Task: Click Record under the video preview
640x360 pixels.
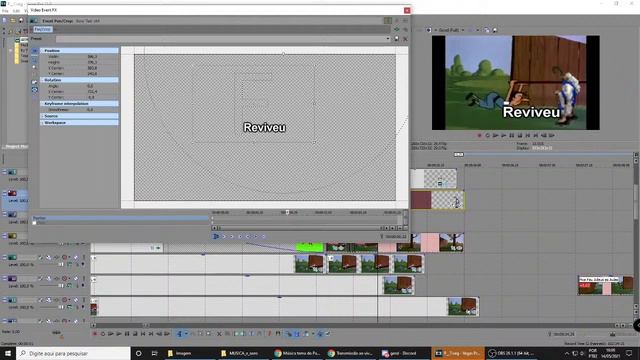Action: 480,136
